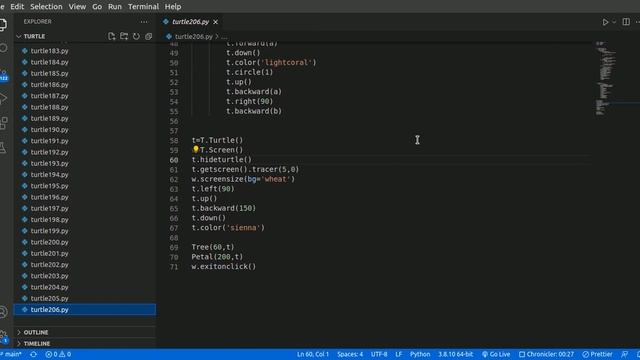Viewport: 640px width, 360px height.
Task: Click the minimap code overview
Action: [x=605, y=78]
